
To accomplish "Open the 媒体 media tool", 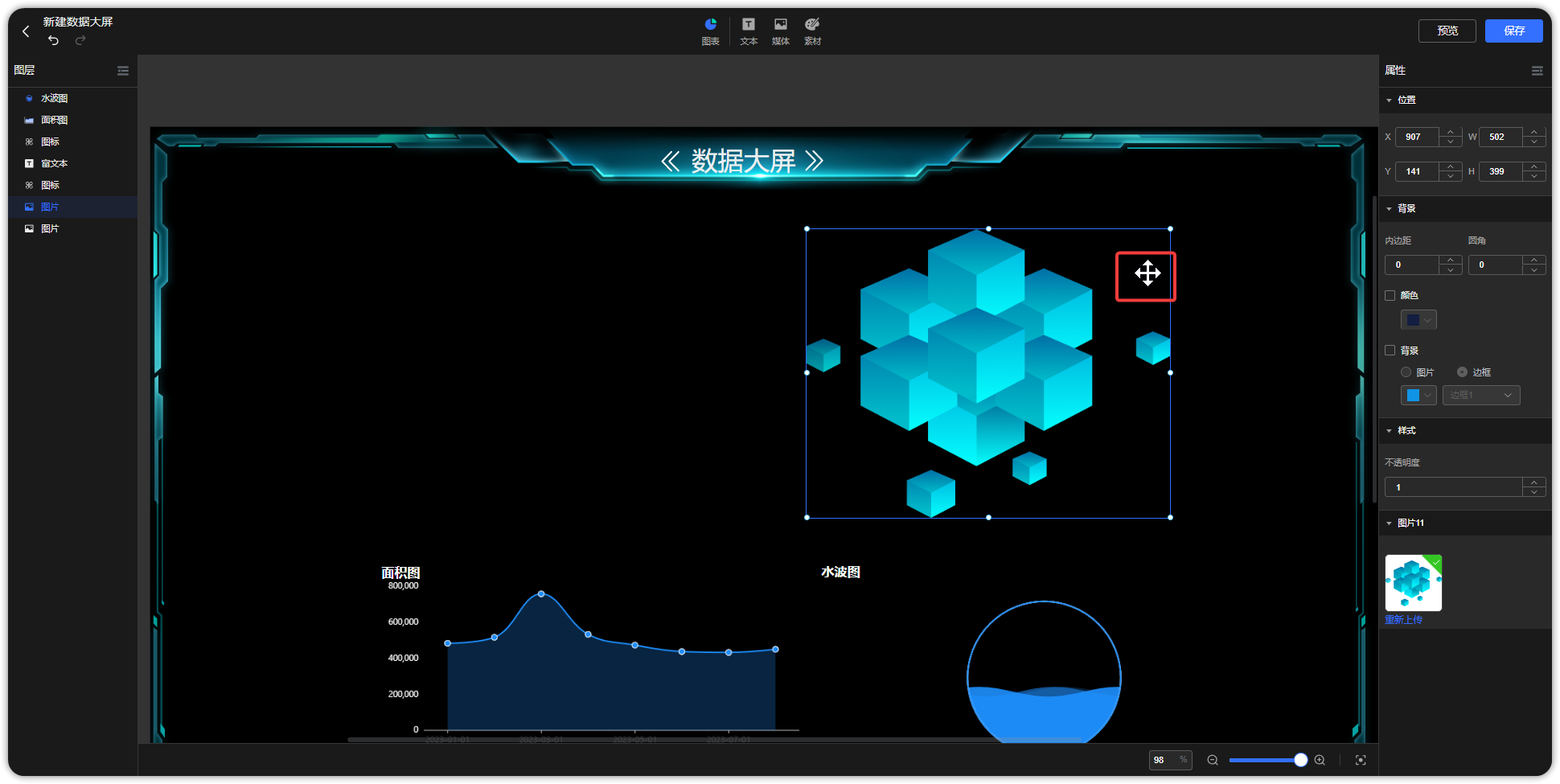I will point(781,31).
